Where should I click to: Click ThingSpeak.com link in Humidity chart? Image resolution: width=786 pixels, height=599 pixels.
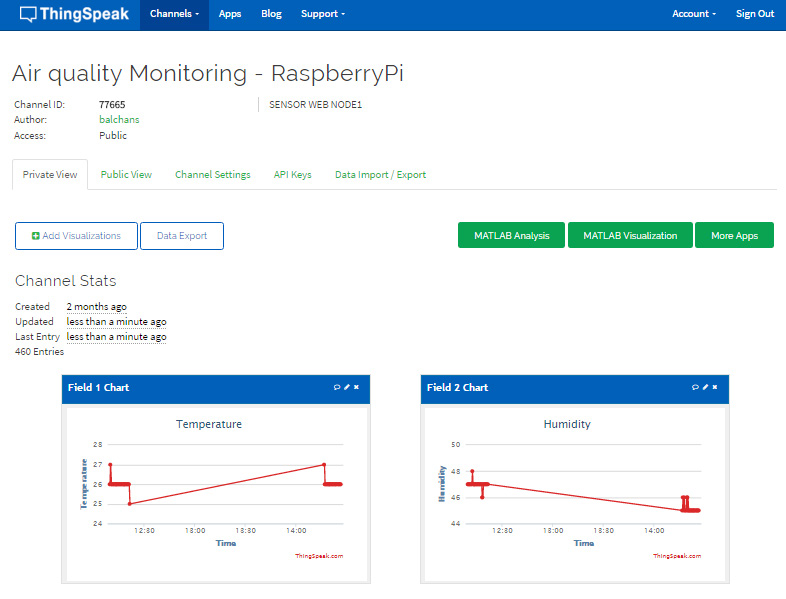point(677,556)
